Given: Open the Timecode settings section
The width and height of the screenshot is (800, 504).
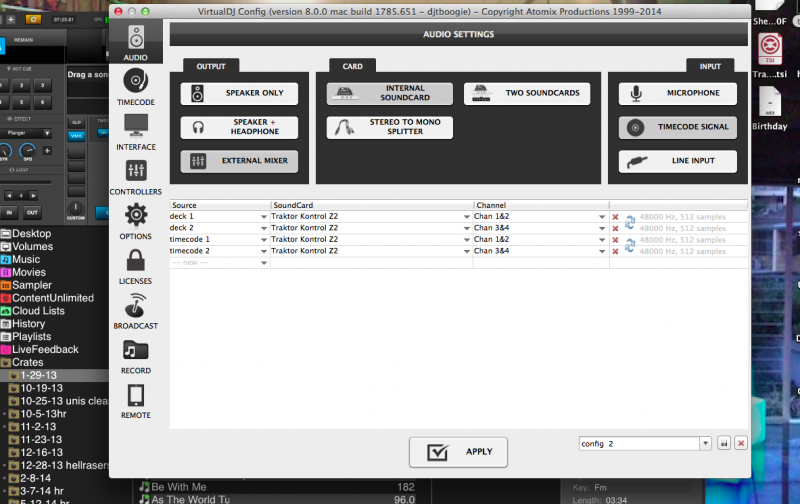Looking at the screenshot, I should (x=136, y=87).
